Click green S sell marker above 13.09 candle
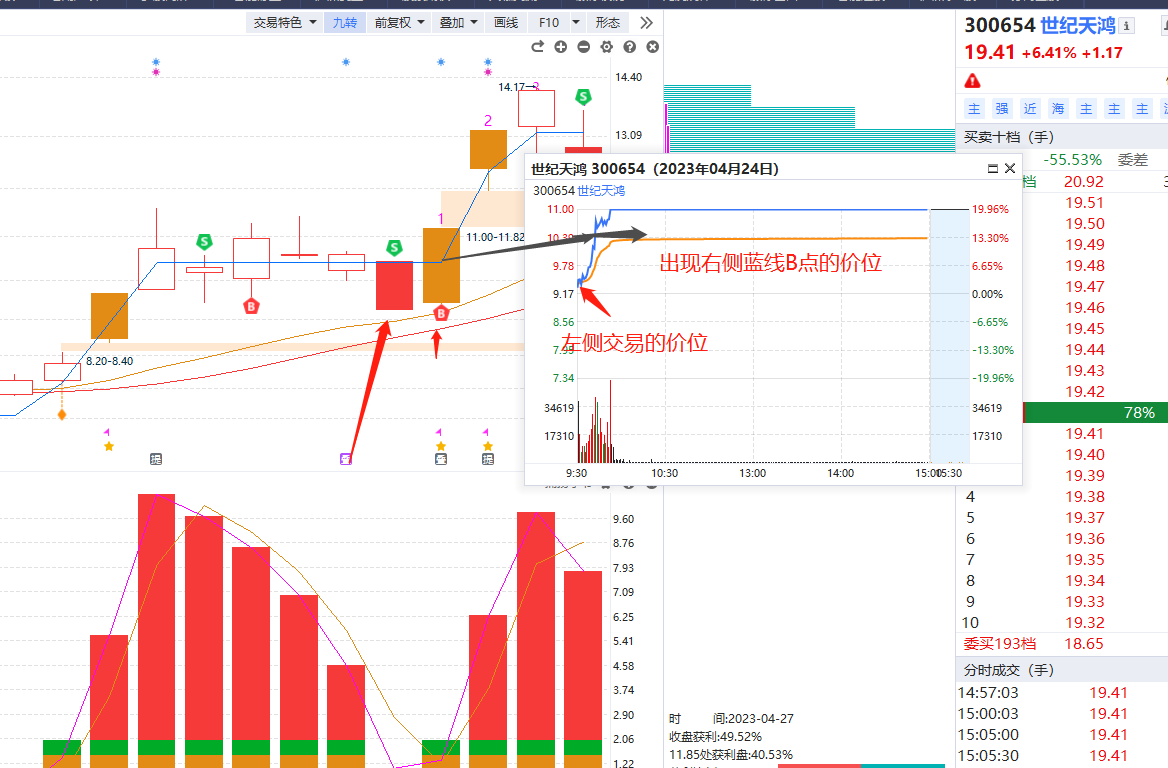1168x768 pixels. 583,97
